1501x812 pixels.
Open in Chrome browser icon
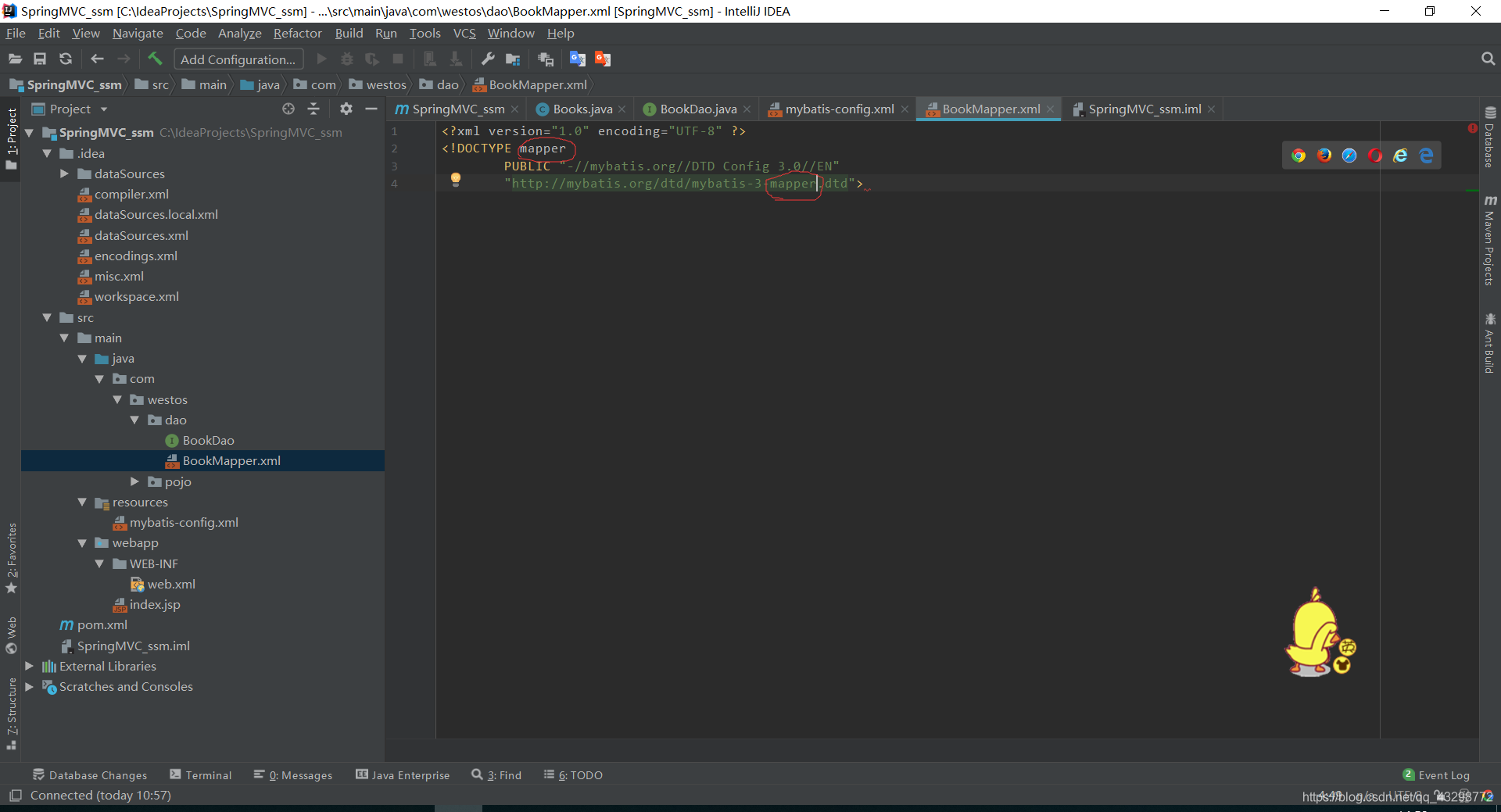(x=1299, y=156)
